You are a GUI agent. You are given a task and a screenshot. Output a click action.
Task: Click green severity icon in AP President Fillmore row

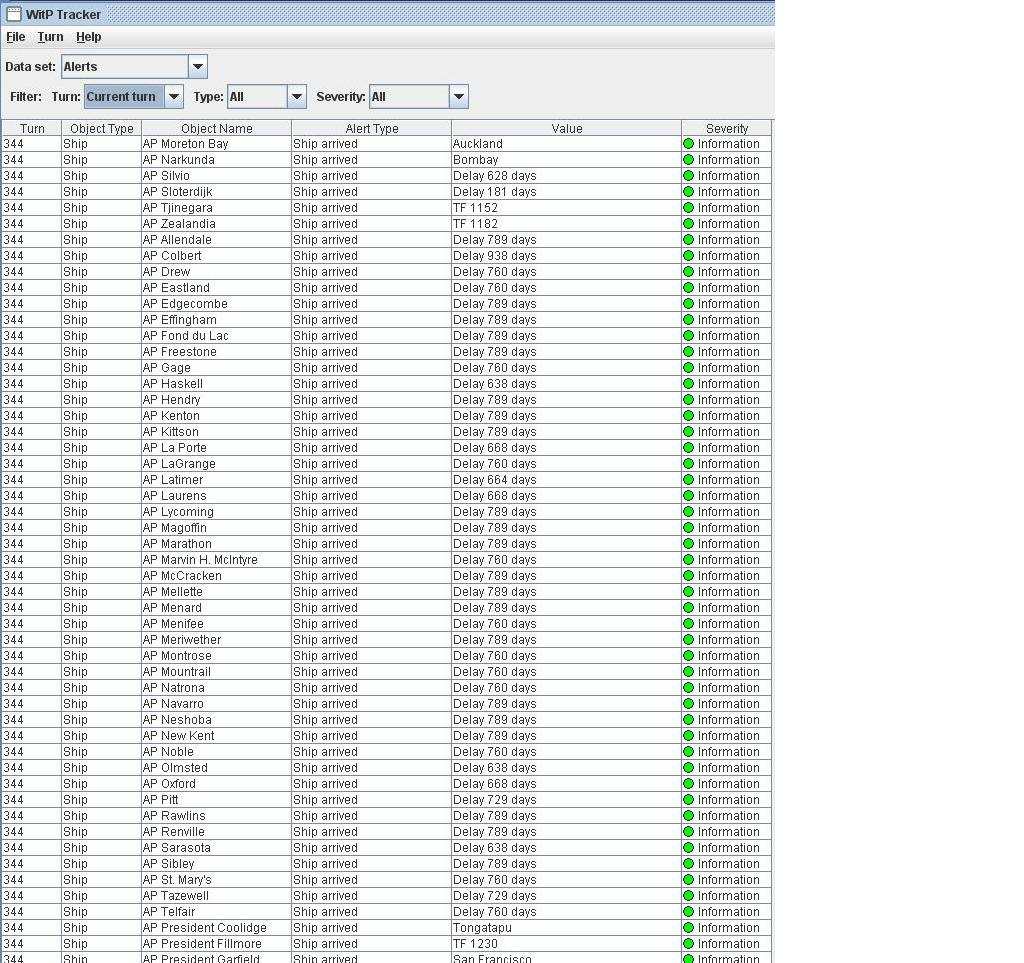coord(688,943)
